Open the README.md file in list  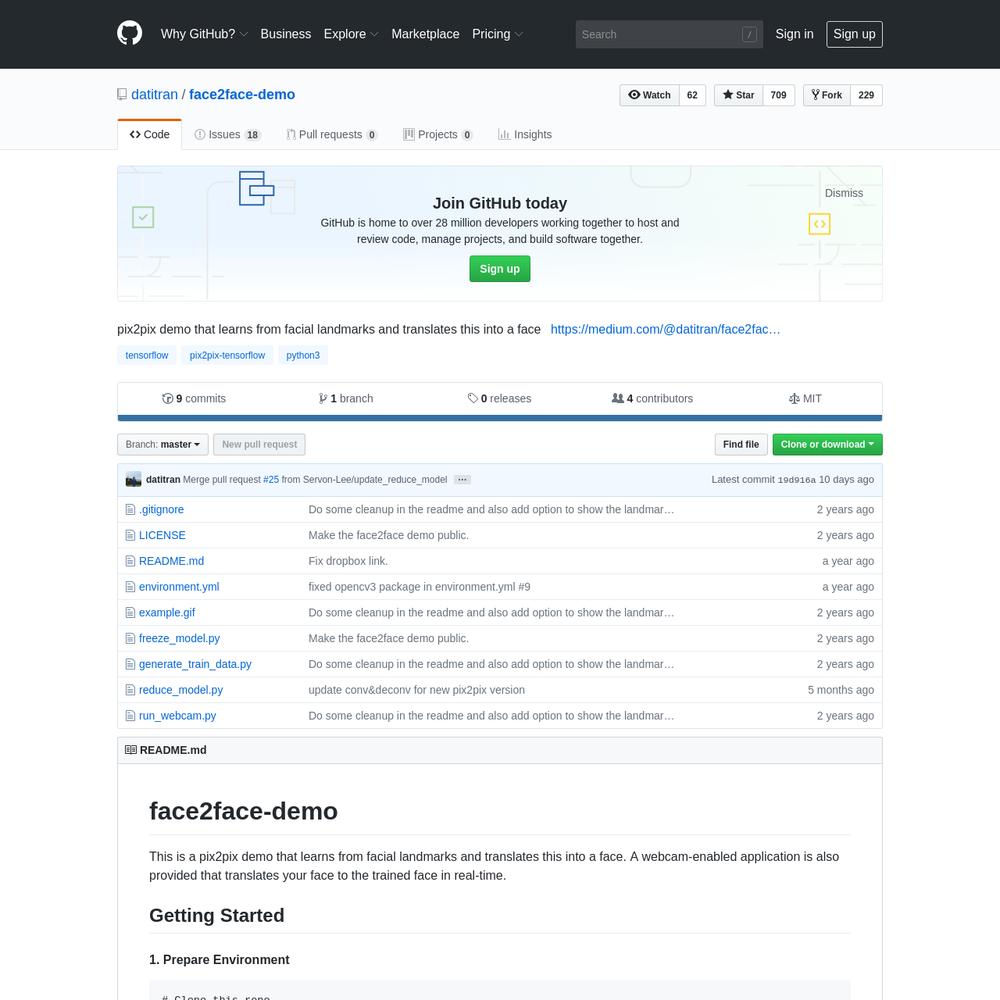(x=172, y=561)
